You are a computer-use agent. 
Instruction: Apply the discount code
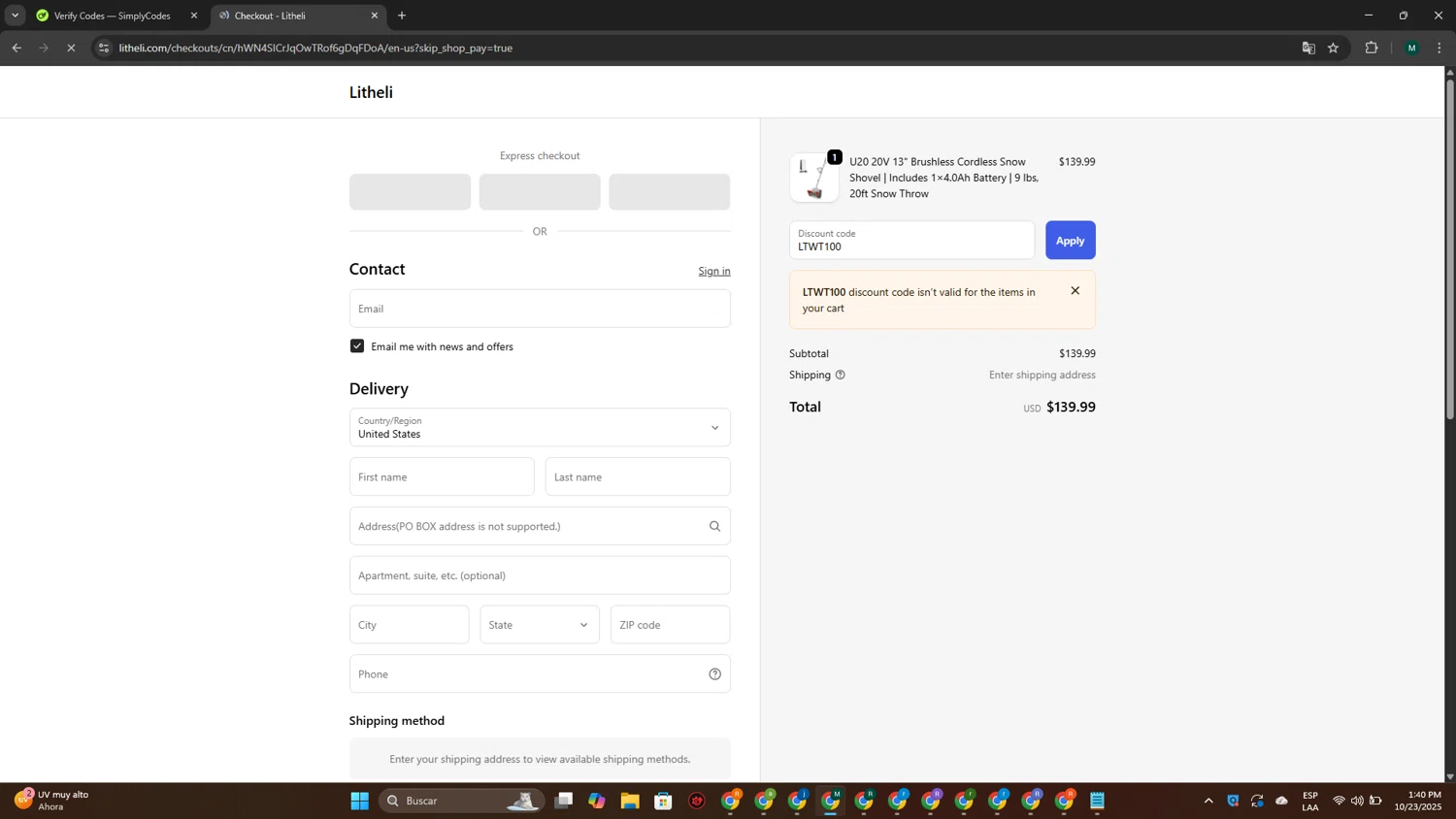1071,241
